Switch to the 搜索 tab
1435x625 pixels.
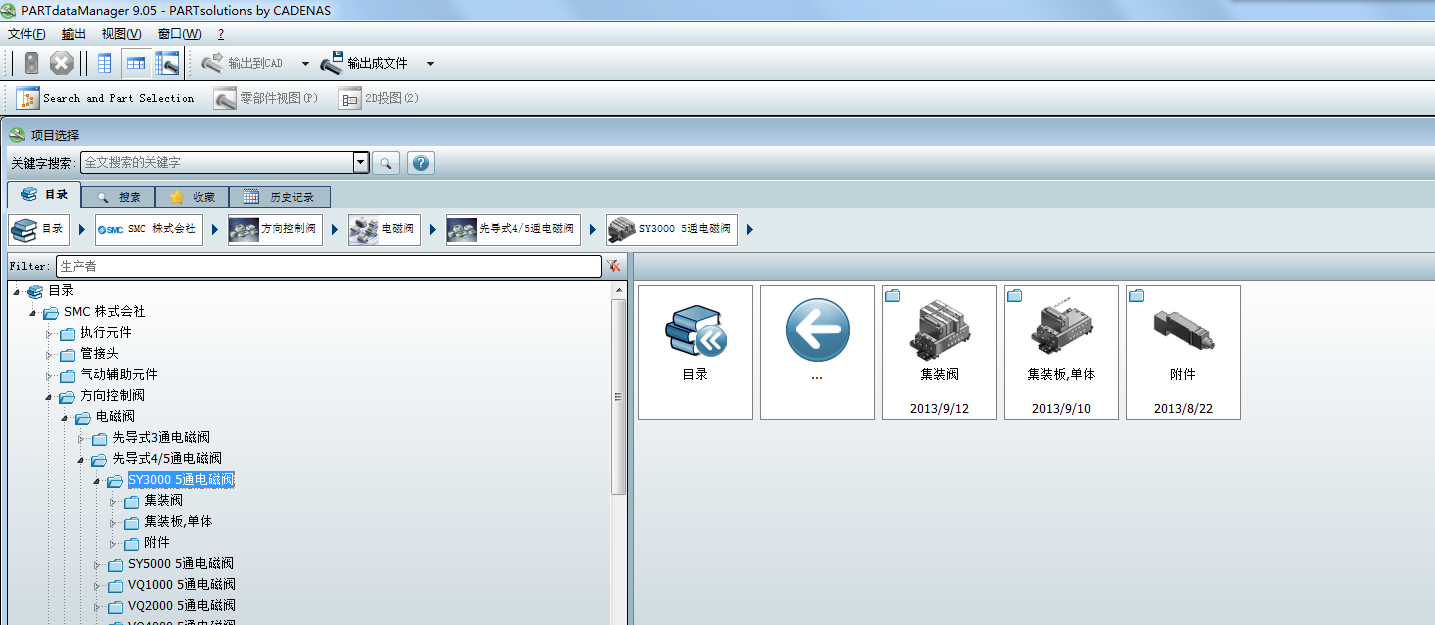click(119, 197)
